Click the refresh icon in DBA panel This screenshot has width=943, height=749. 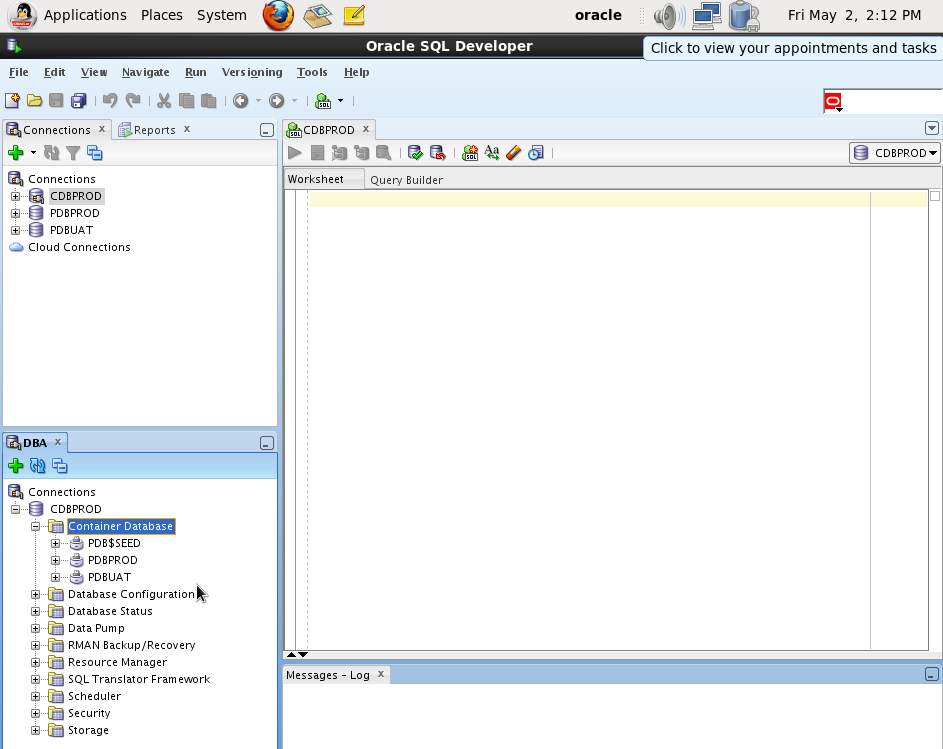pos(38,466)
